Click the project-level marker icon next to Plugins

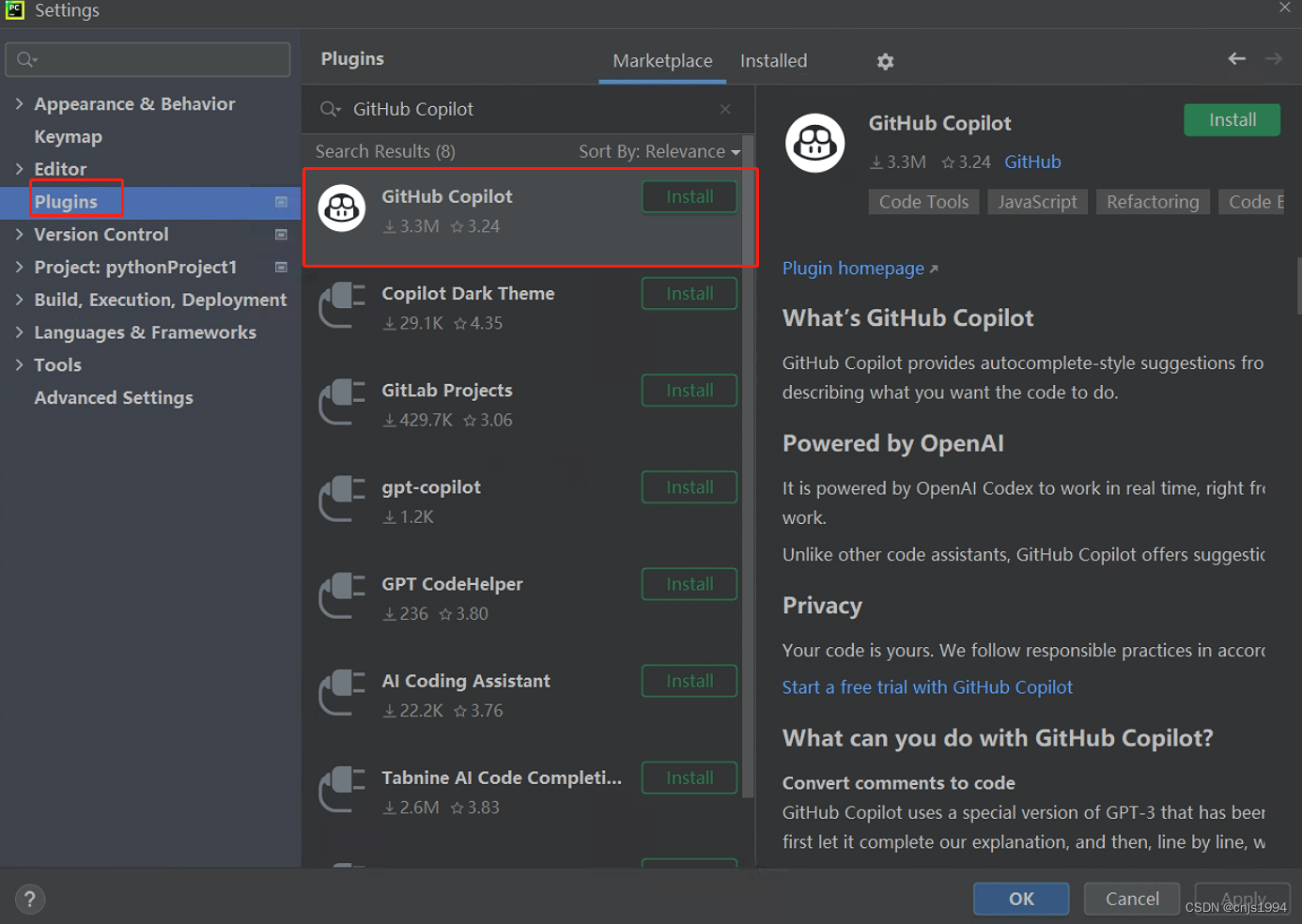(281, 202)
